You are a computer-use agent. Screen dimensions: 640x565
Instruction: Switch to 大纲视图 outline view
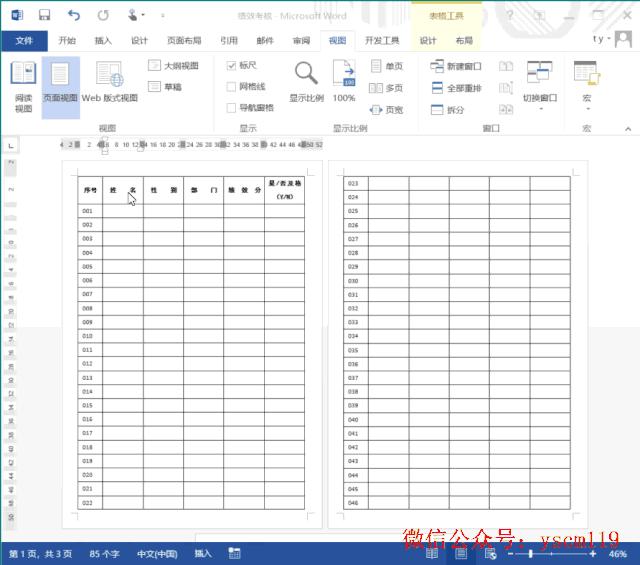(x=173, y=66)
